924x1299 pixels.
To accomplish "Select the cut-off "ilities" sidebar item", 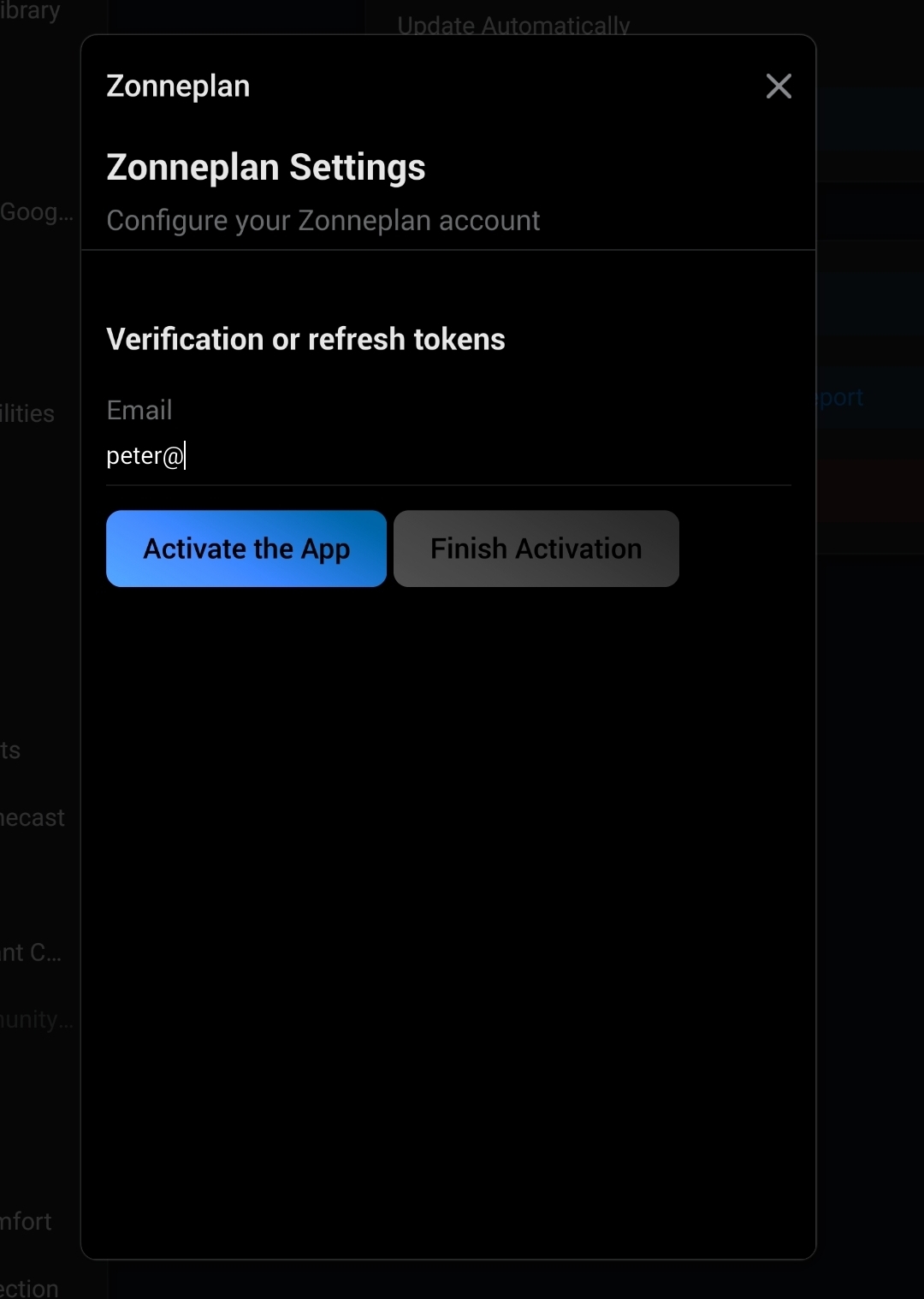I will (x=28, y=413).
